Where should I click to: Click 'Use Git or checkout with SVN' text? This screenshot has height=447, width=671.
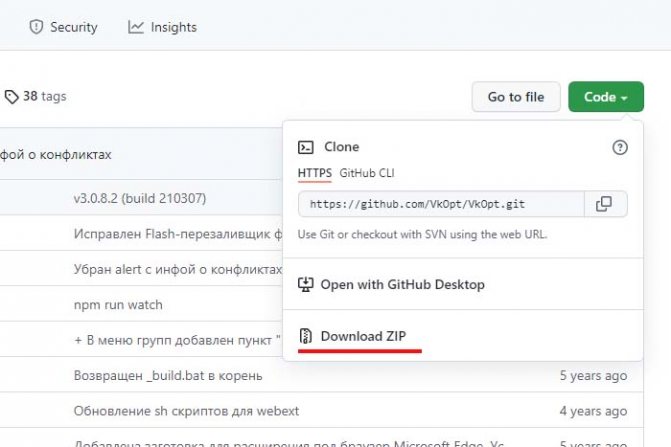(x=422, y=234)
